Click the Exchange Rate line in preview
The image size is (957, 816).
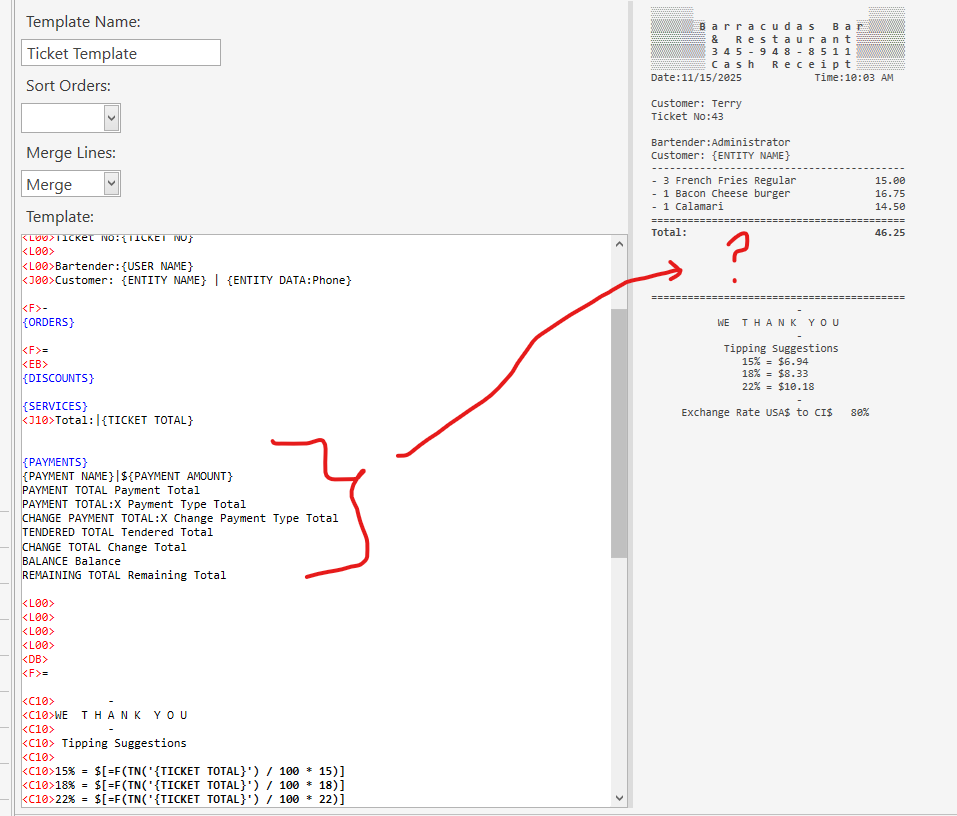pos(774,412)
